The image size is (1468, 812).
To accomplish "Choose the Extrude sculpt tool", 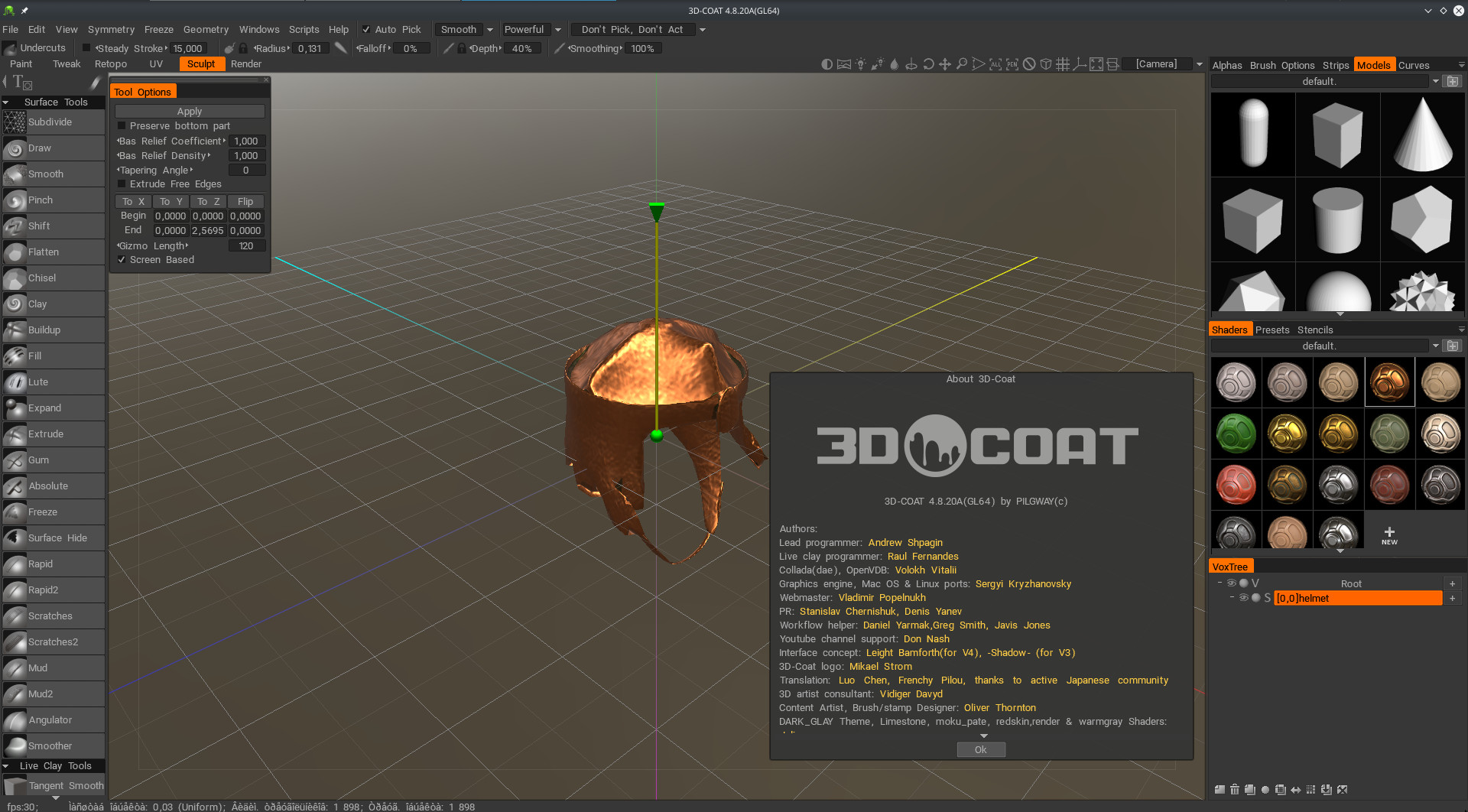I will (54, 434).
